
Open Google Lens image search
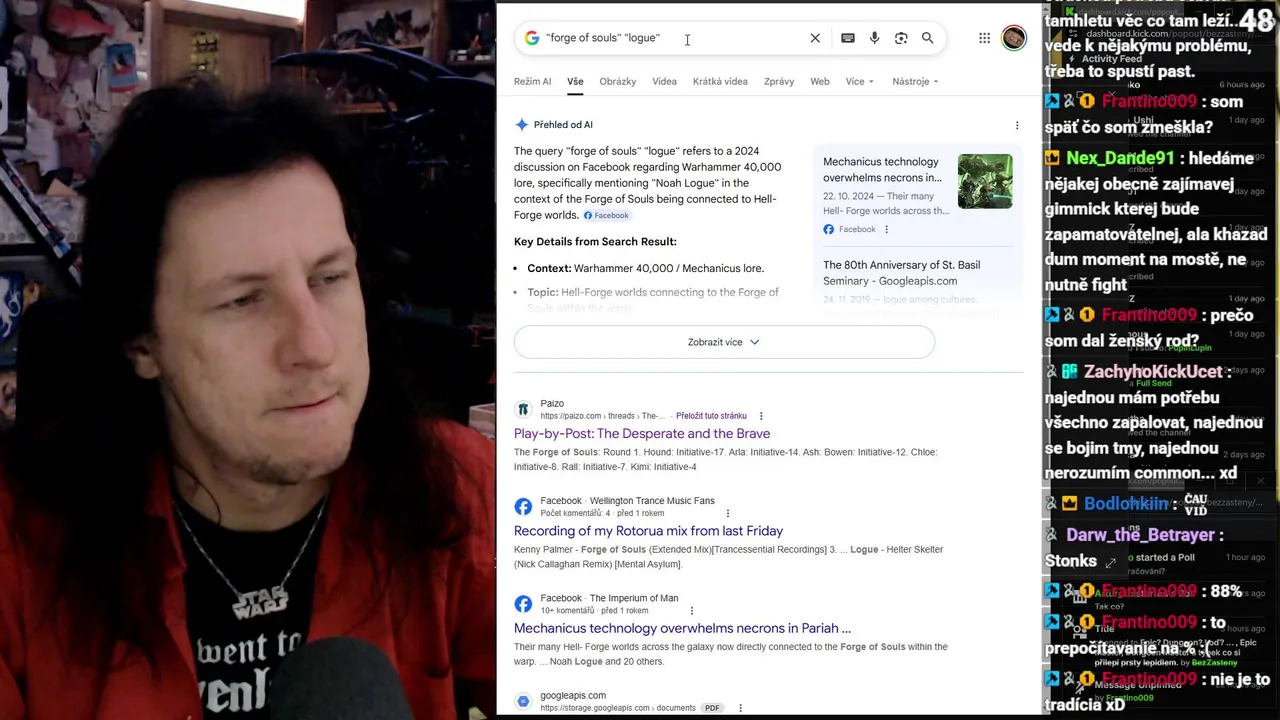[x=901, y=38]
